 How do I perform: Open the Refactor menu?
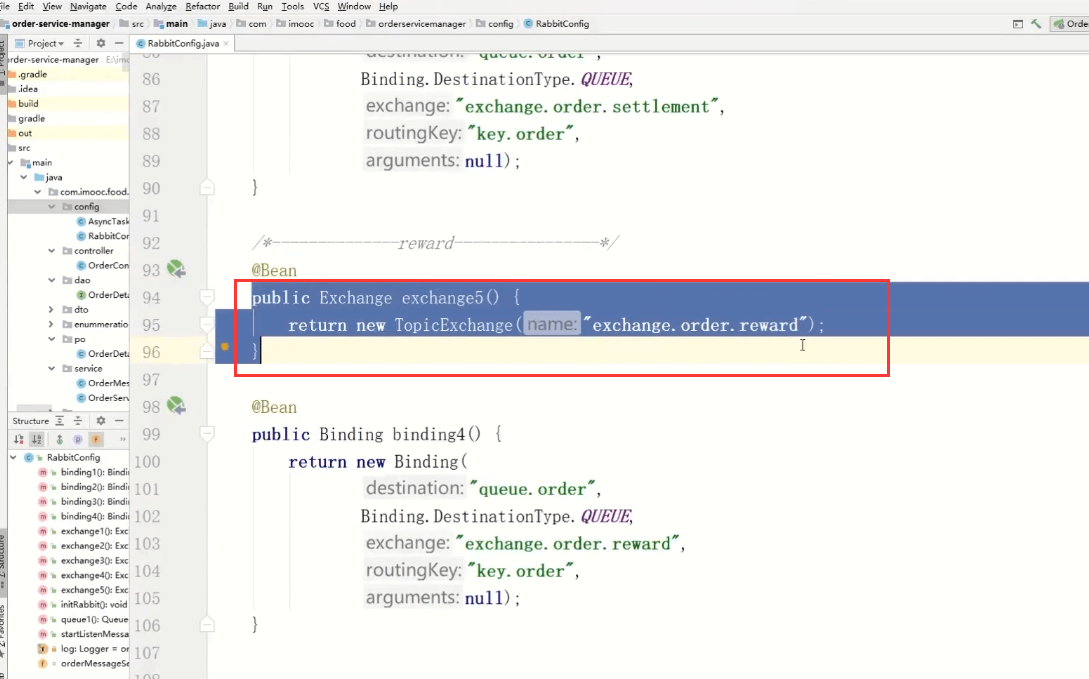tap(203, 6)
